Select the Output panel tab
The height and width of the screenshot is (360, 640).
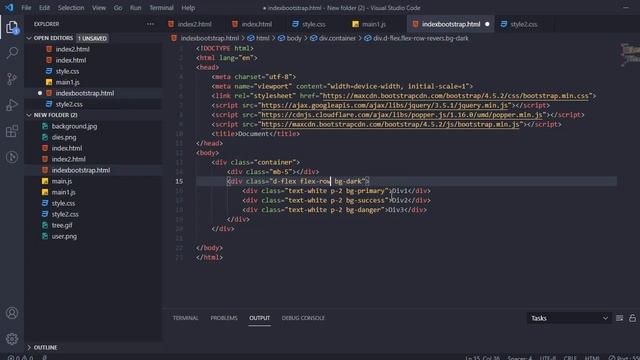pos(260,318)
